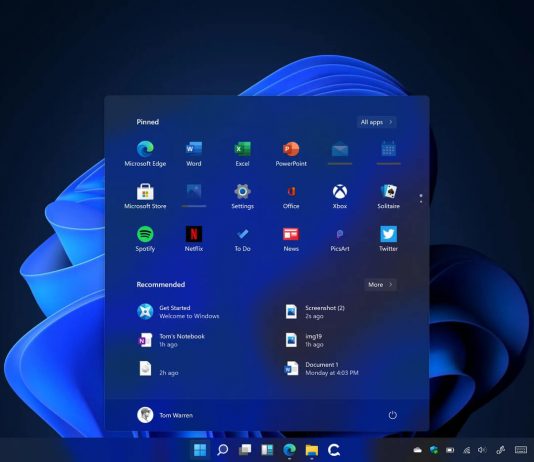This screenshot has height=462, width=534.
Task: Open Document 1 recommended file
Action: point(321,369)
